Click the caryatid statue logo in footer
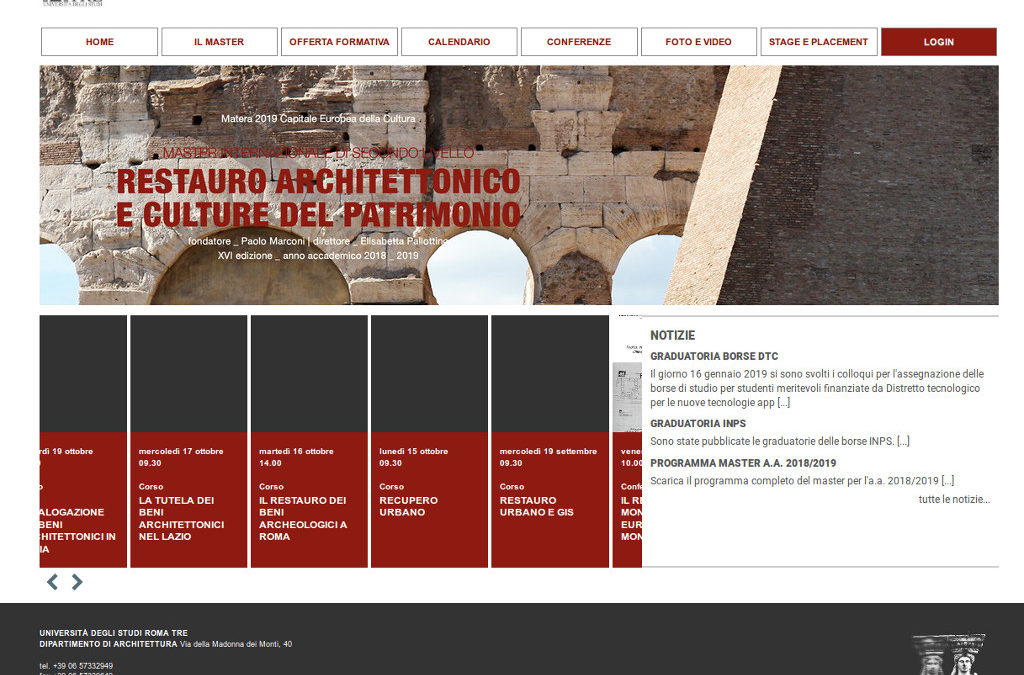The width and height of the screenshot is (1024, 675). tap(948, 654)
